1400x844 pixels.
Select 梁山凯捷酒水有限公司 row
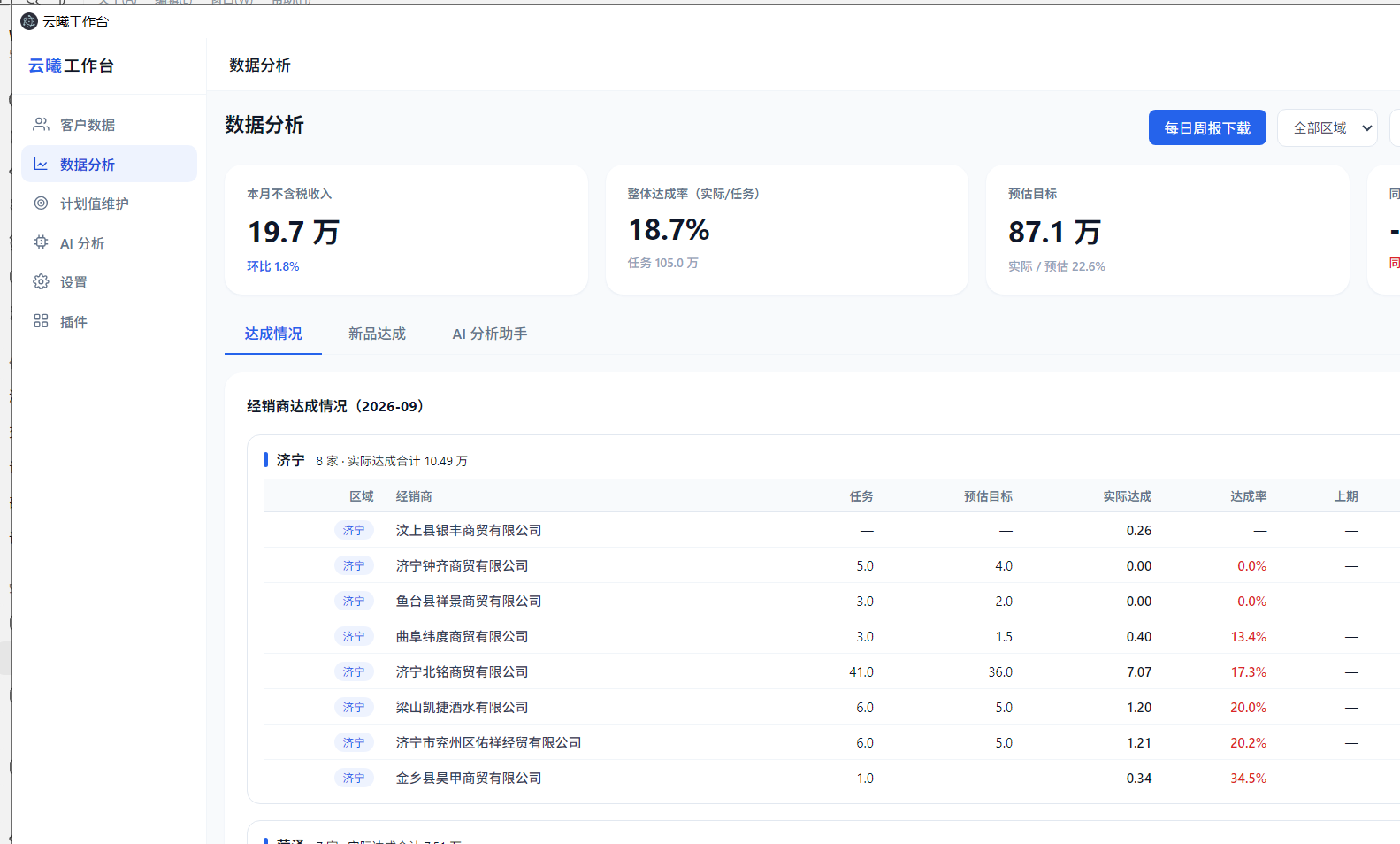coord(831,707)
